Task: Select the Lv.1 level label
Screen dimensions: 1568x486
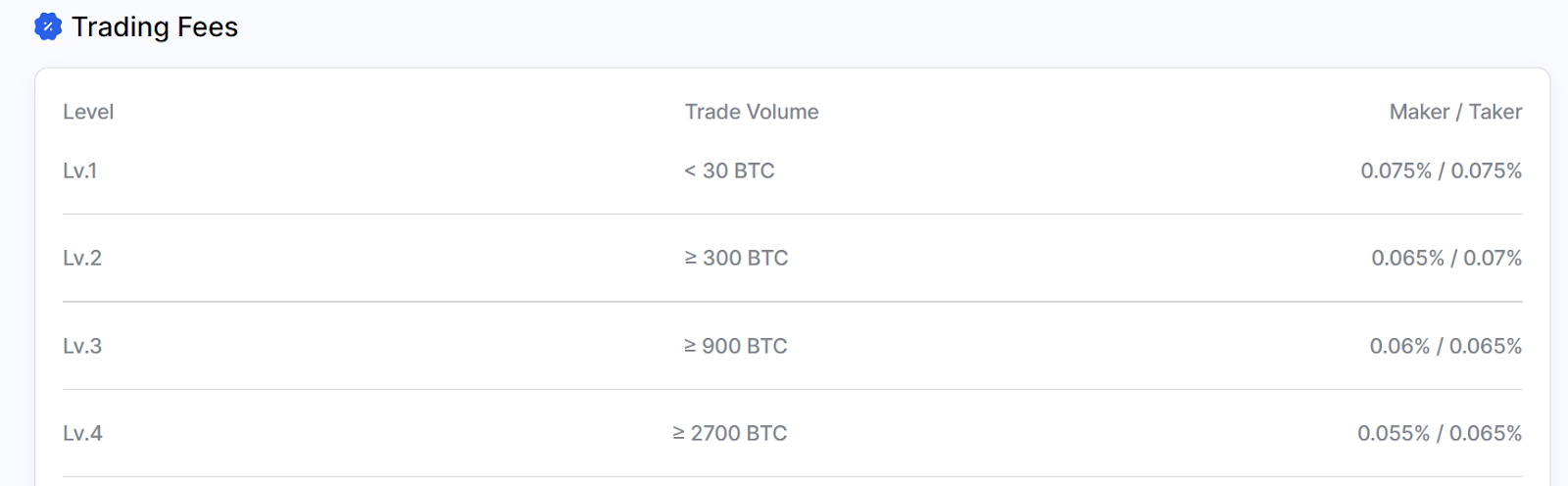Action: pyautogui.click(x=80, y=170)
